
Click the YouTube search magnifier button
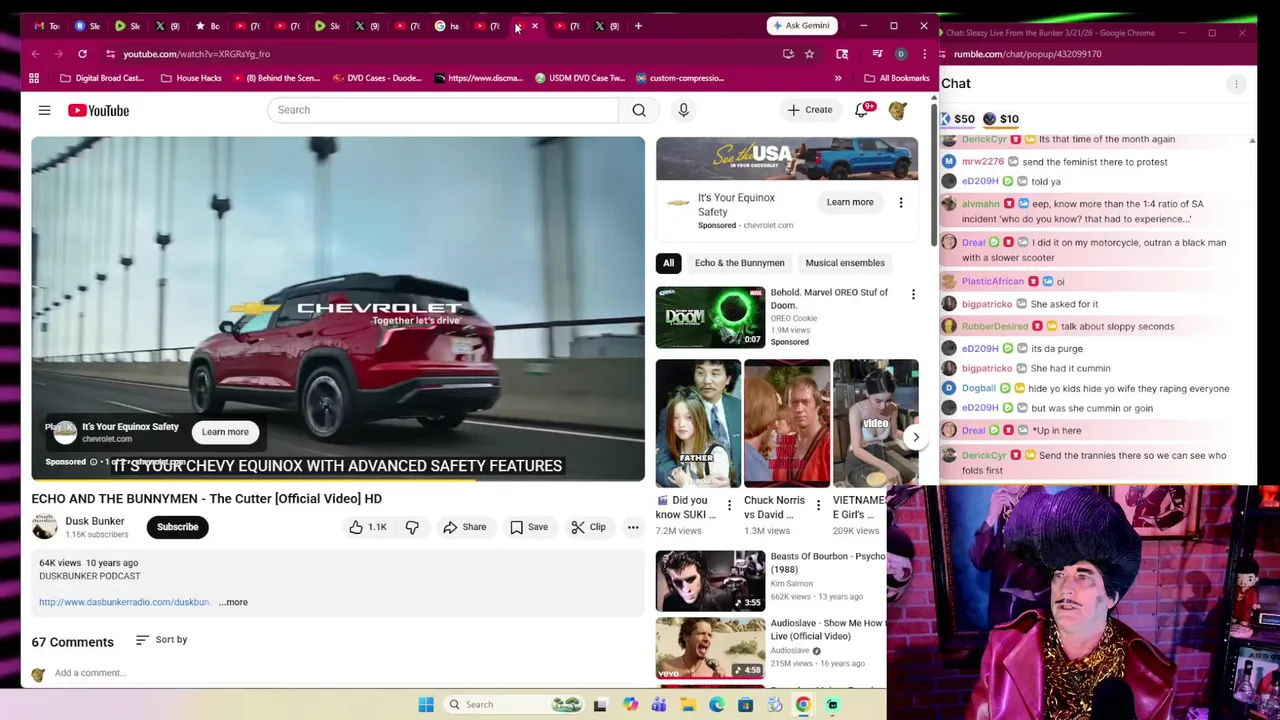coord(639,110)
